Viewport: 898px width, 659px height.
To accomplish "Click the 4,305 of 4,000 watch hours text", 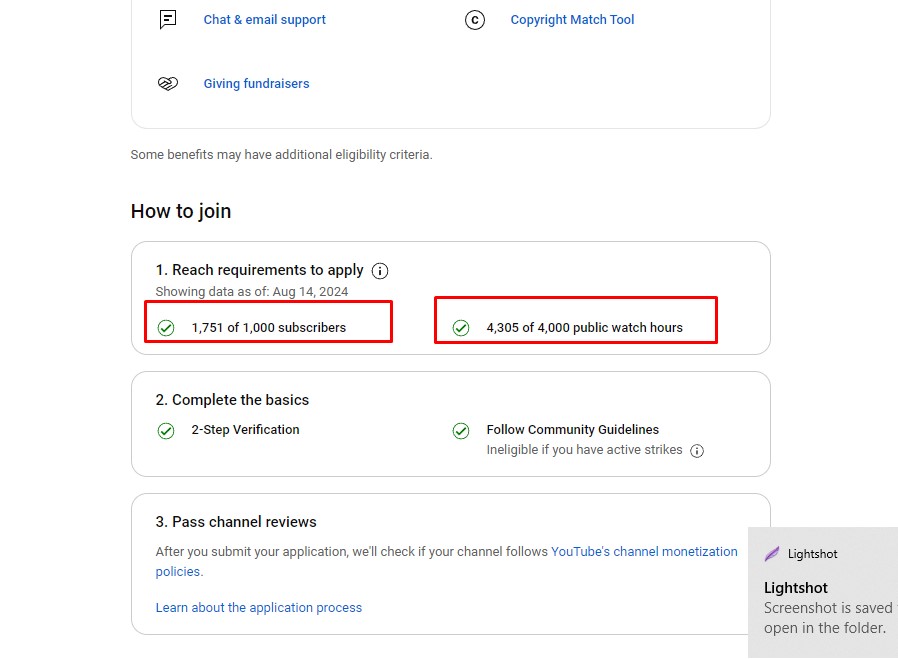I will coord(584,328).
